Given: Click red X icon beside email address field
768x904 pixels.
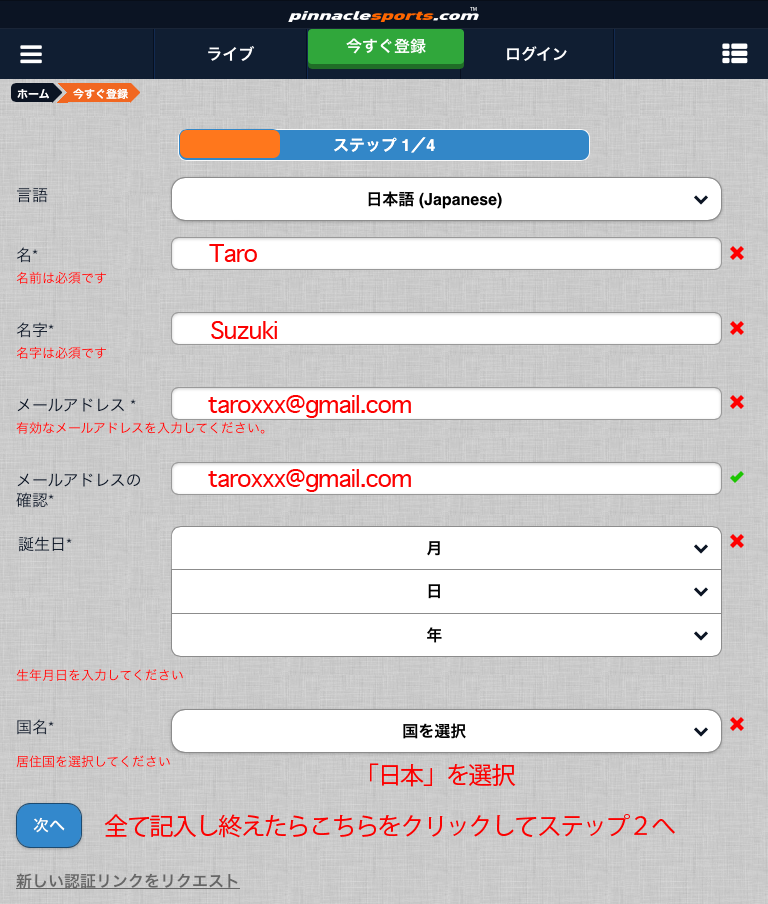Looking at the screenshot, I should (x=737, y=403).
